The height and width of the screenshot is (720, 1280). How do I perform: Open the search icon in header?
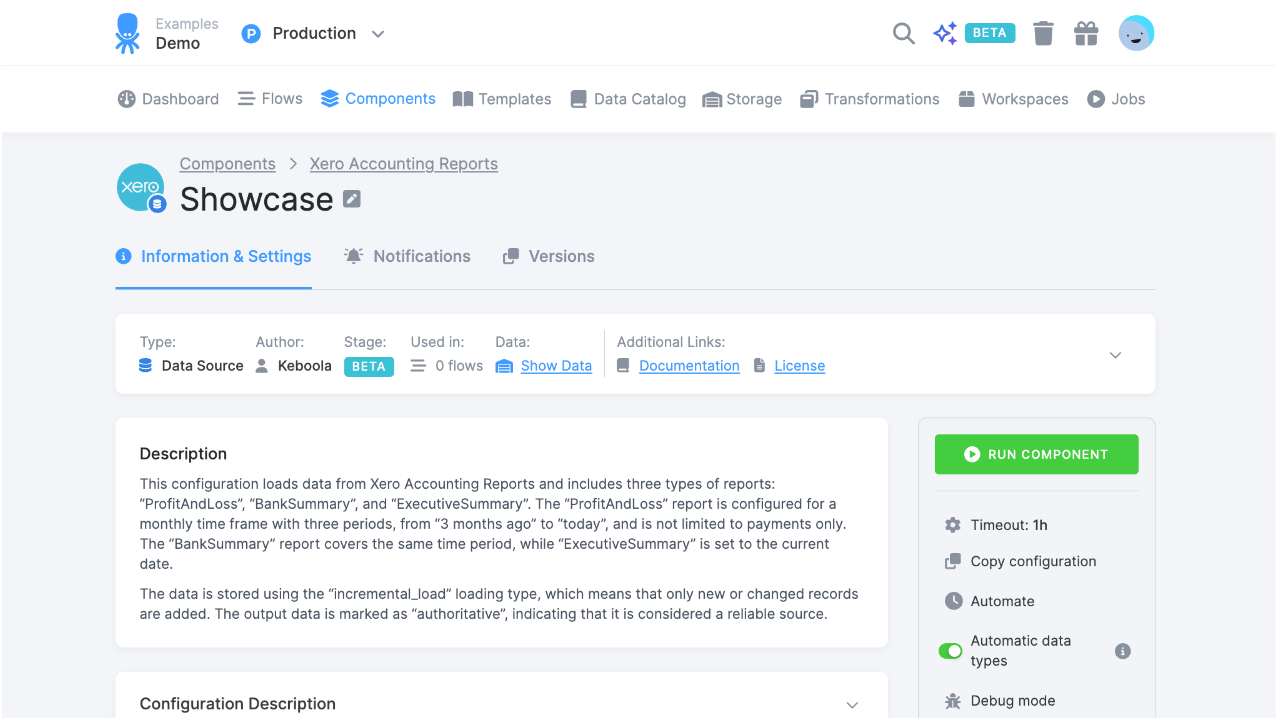click(903, 33)
